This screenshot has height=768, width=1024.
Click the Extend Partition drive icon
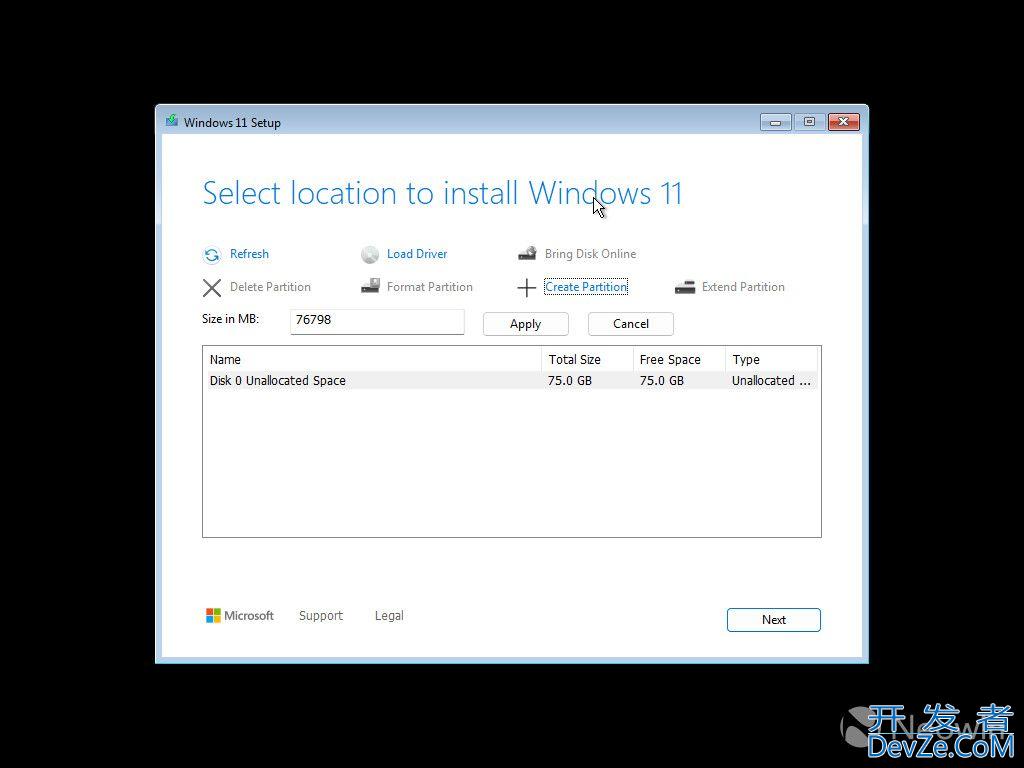(x=684, y=287)
